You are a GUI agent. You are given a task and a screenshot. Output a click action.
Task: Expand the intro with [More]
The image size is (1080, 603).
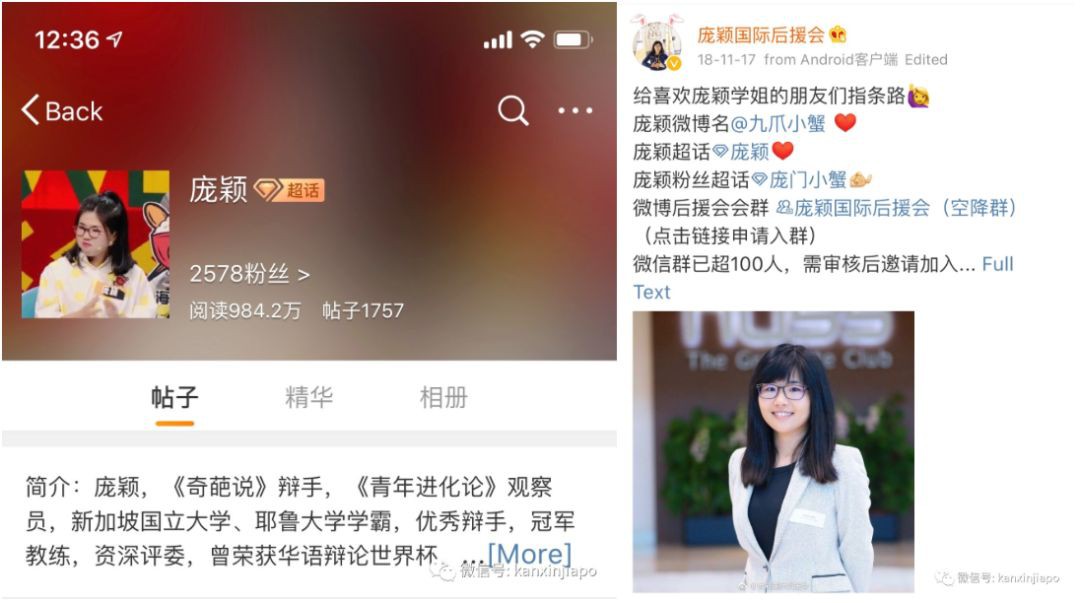coord(529,554)
